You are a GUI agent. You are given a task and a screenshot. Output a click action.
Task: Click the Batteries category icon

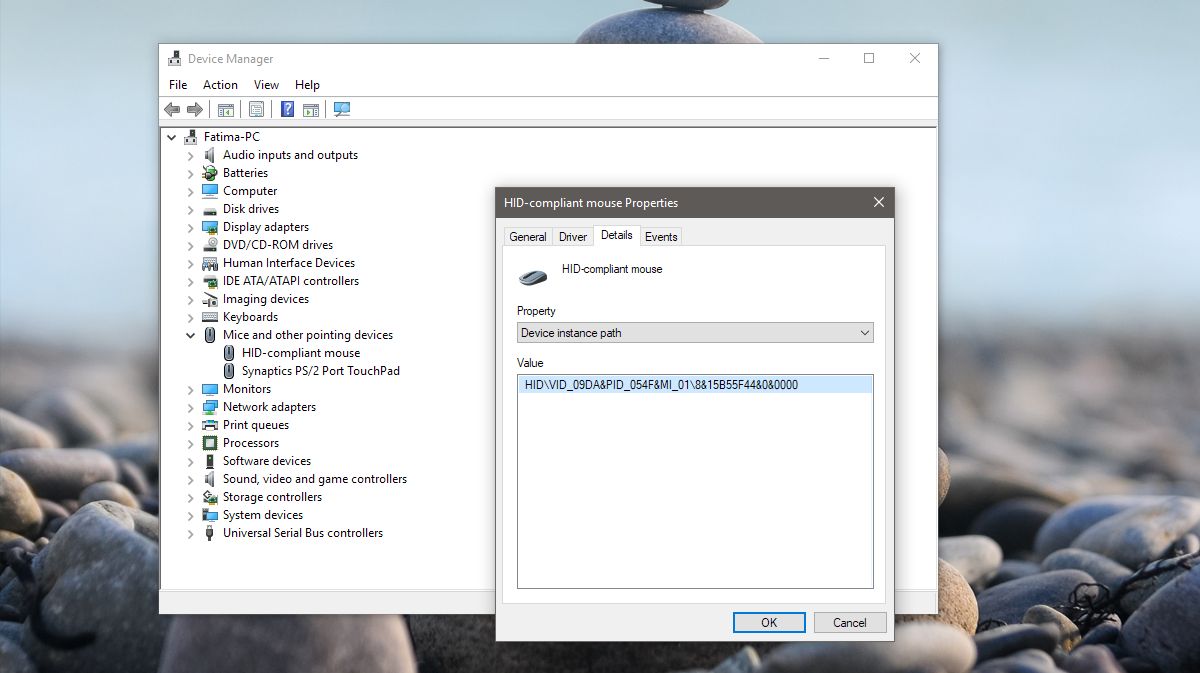pyautogui.click(x=210, y=173)
